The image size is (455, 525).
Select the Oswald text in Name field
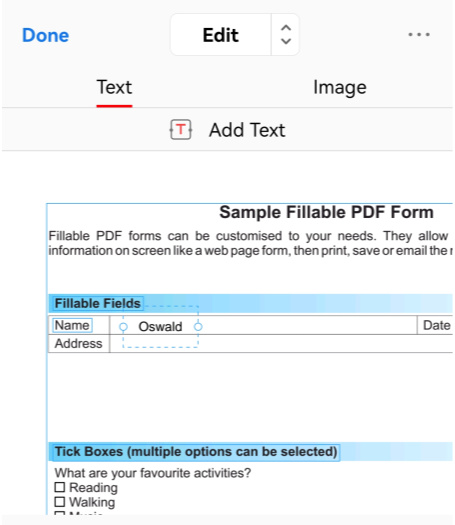click(x=160, y=326)
